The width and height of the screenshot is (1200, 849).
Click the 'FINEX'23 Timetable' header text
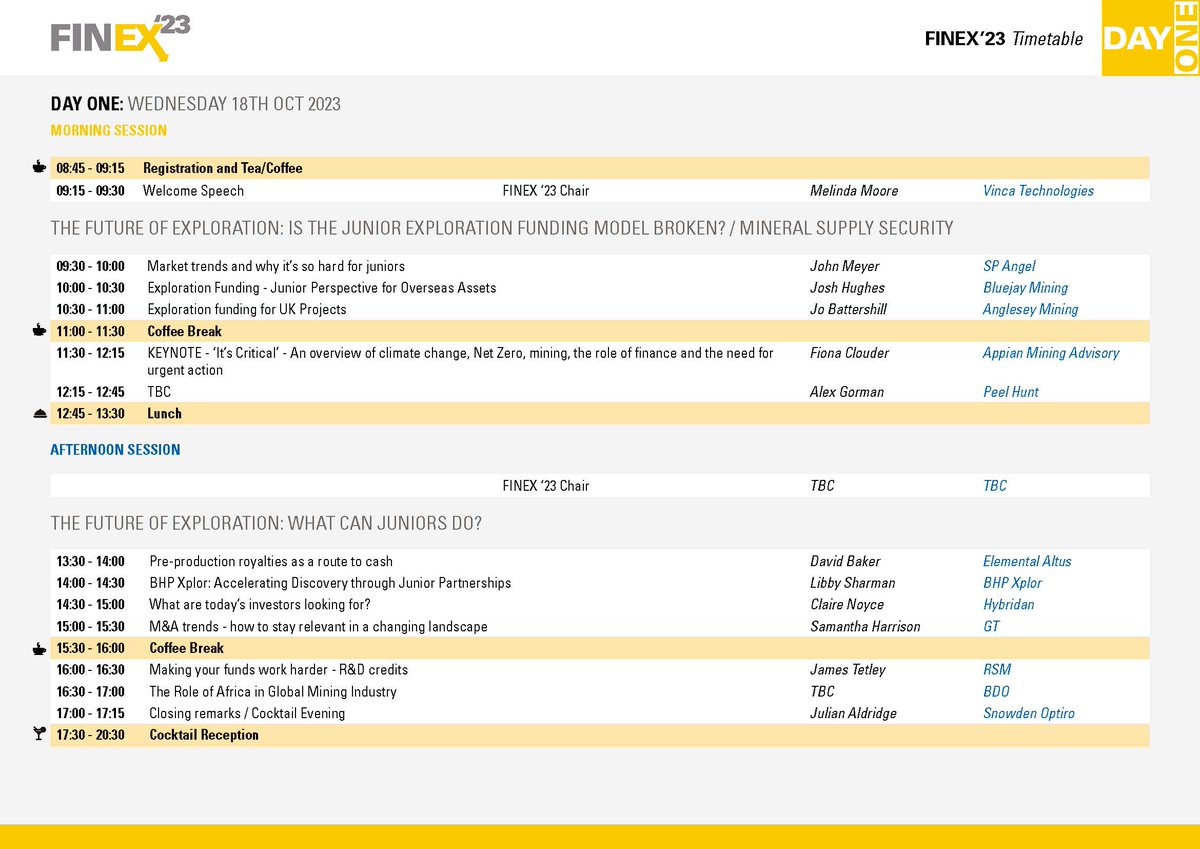point(1005,39)
